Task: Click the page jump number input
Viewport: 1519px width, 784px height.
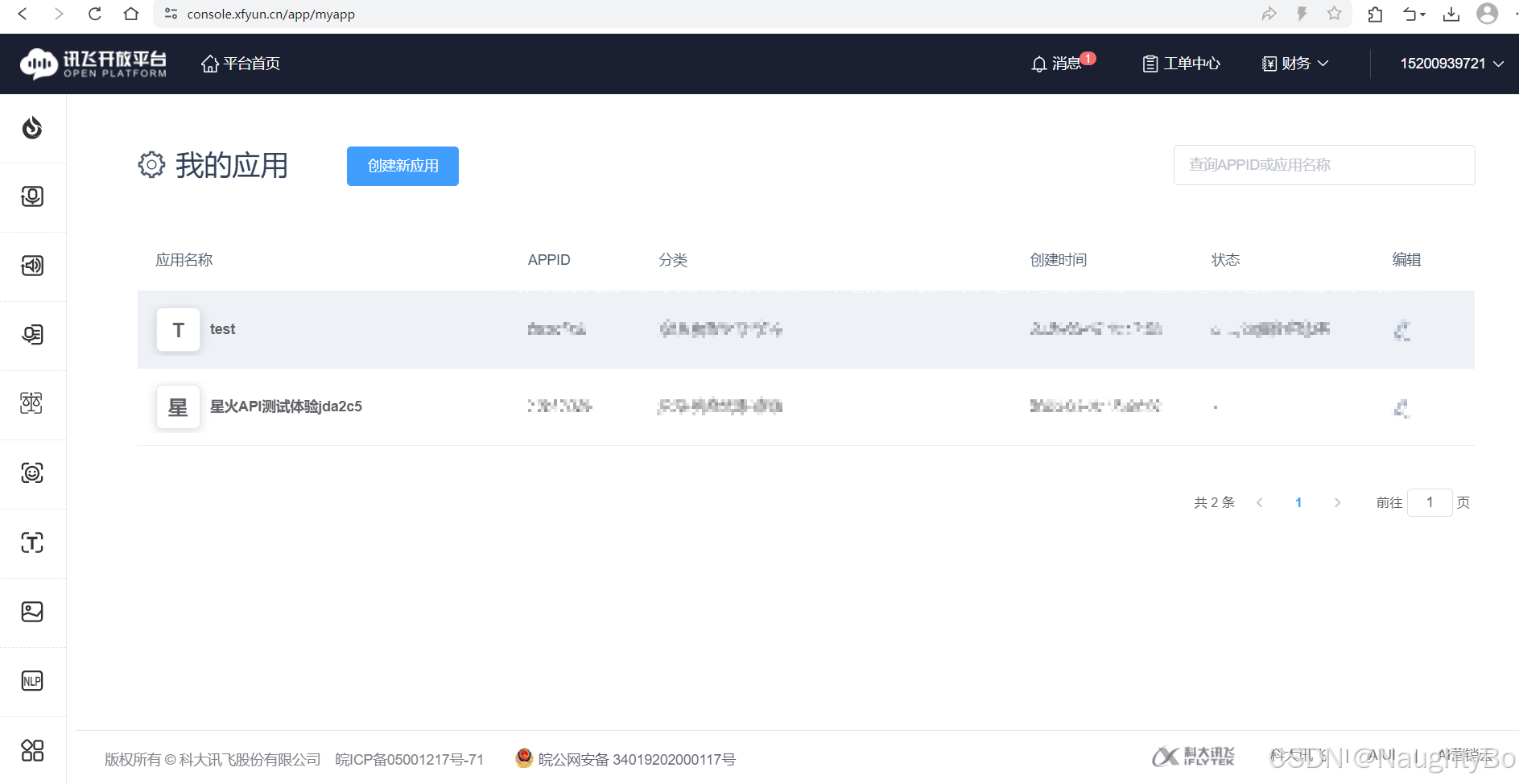Action: pyautogui.click(x=1430, y=502)
